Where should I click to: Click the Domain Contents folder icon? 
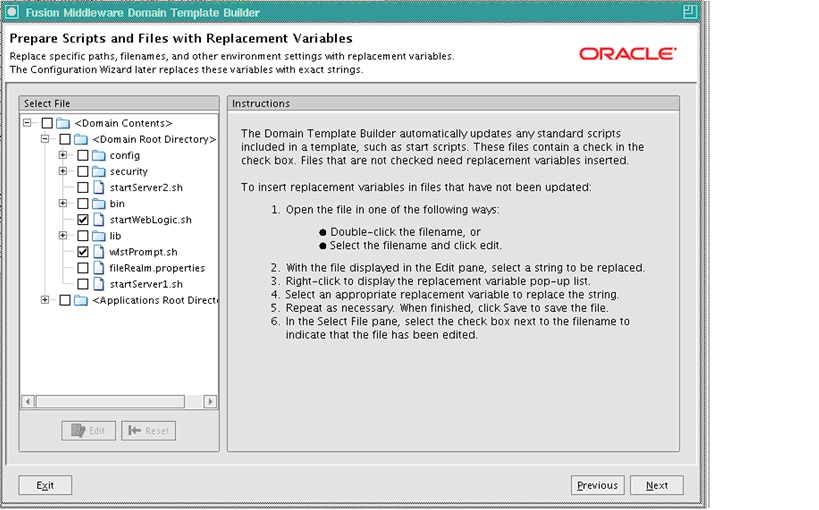click(63, 123)
